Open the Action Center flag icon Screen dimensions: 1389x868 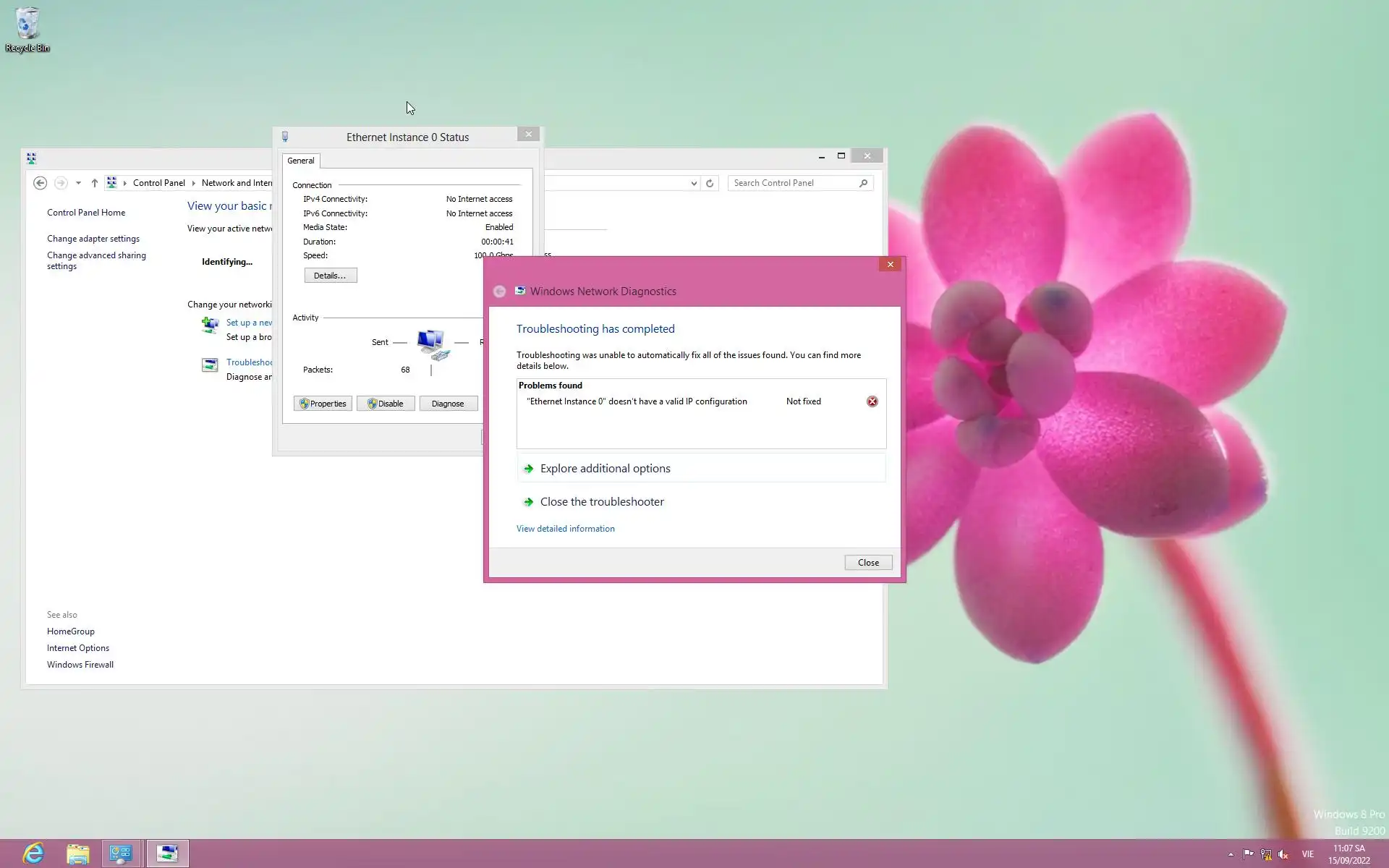(1249, 854)
